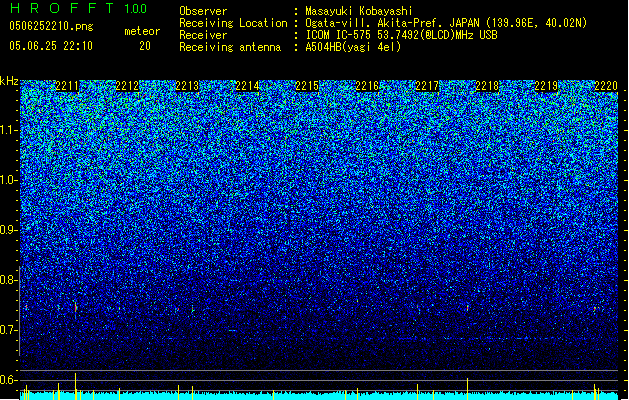Click the 2214 time marker
This screenshot has height=400, width=629.
point(247,86)
